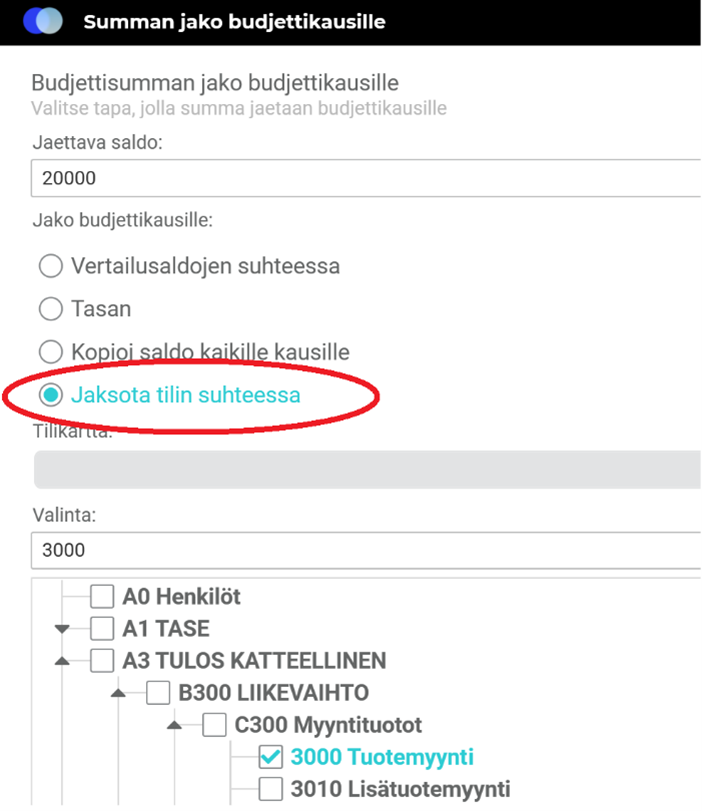The height and width of the screenshot is (811, 702).
Task: Tick the B300 LIIKEVAIHTO checkbox
Action: (158, 693)
